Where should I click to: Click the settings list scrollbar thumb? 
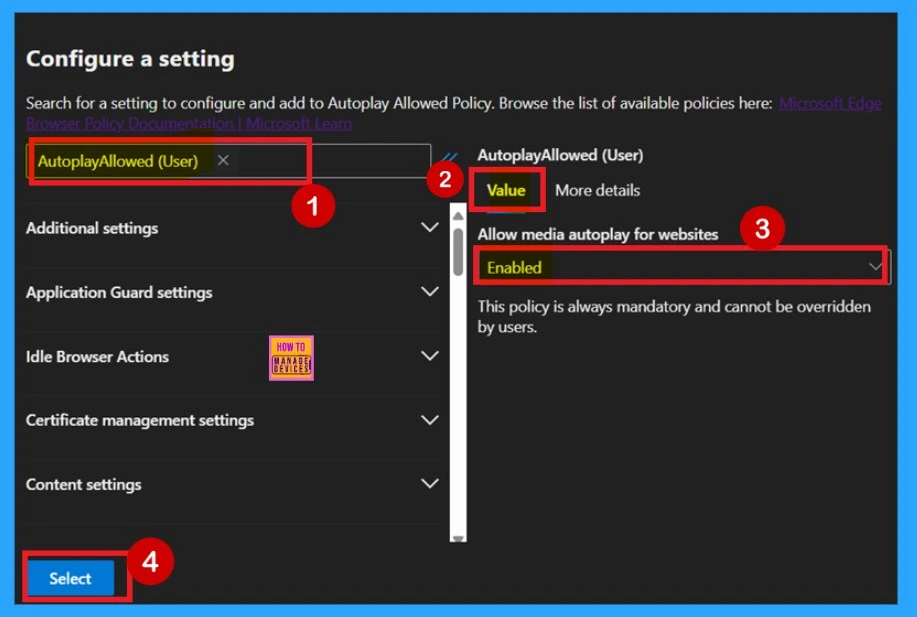click(x=458, y=251)
